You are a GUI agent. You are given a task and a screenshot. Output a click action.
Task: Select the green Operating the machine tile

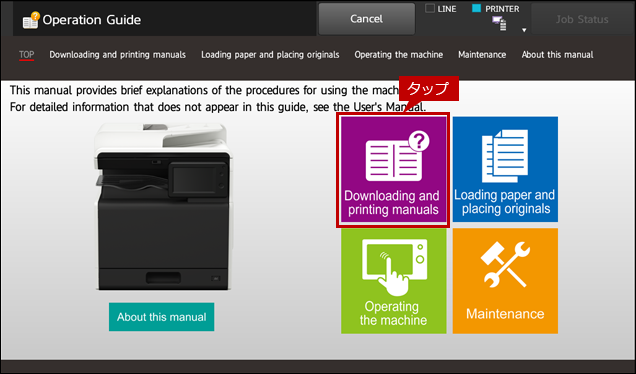click(x=393, y=281)
